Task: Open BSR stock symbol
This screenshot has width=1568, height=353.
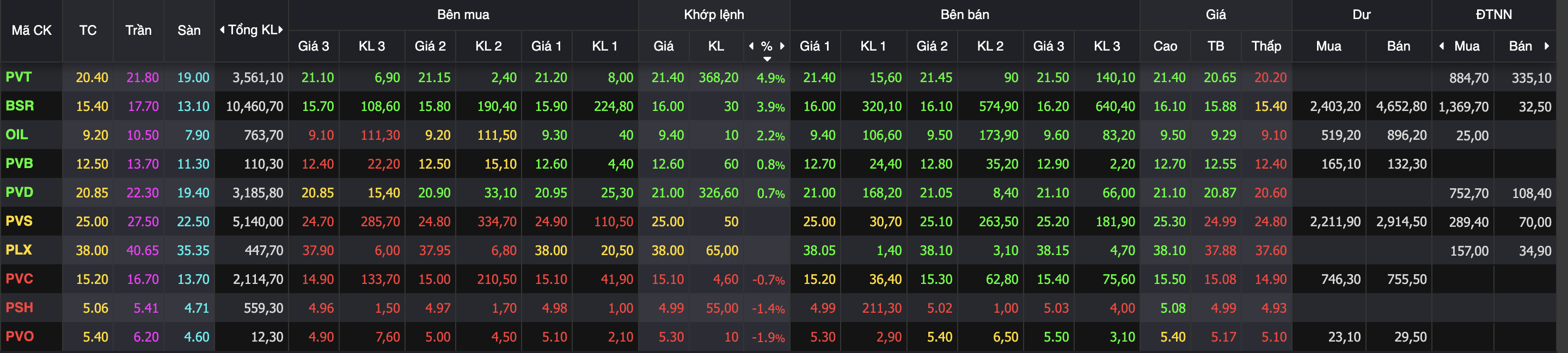Action: (x=20, y=106)
